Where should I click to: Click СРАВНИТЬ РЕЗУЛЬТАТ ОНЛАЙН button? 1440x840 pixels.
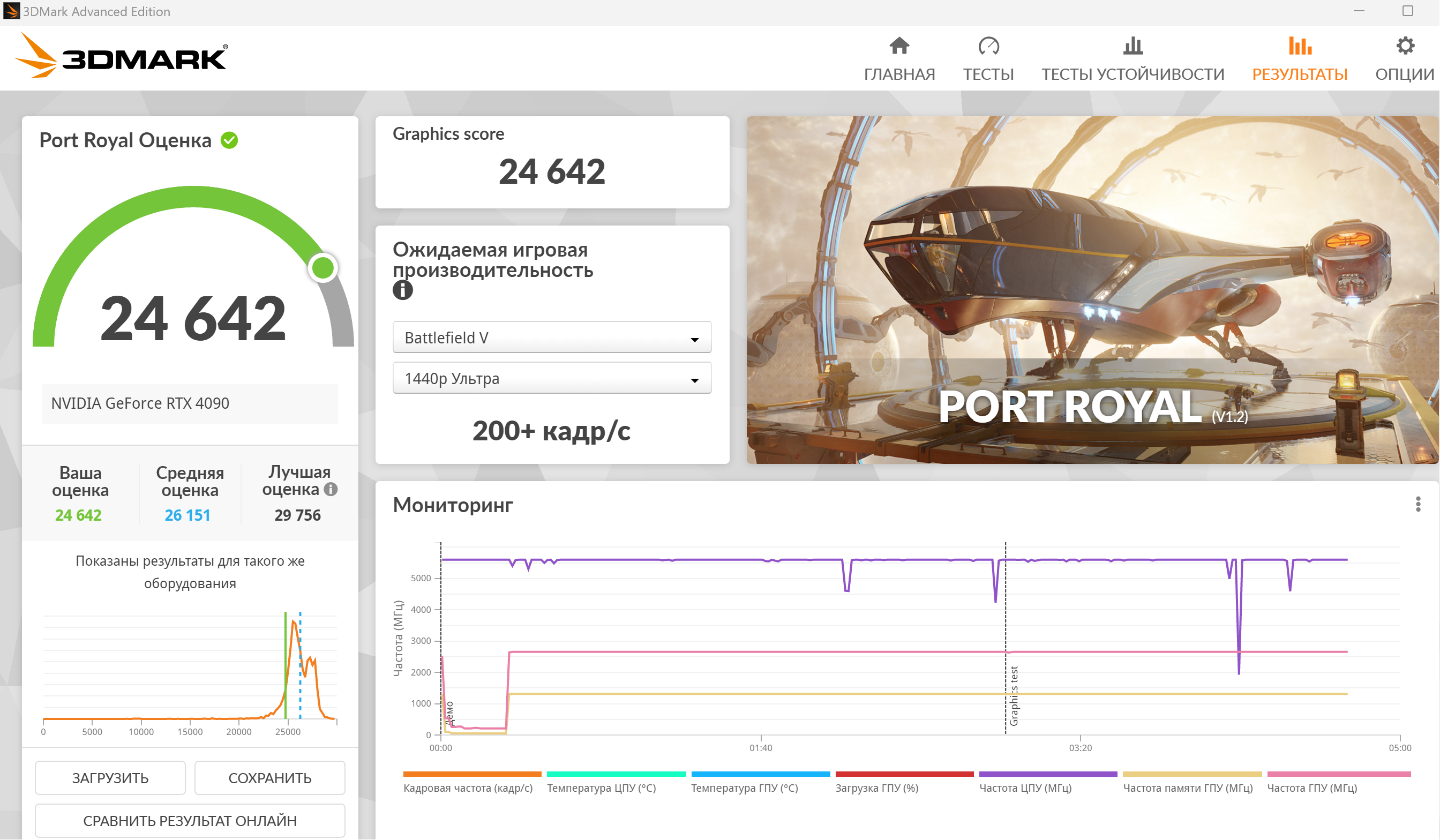click(190, 821)
